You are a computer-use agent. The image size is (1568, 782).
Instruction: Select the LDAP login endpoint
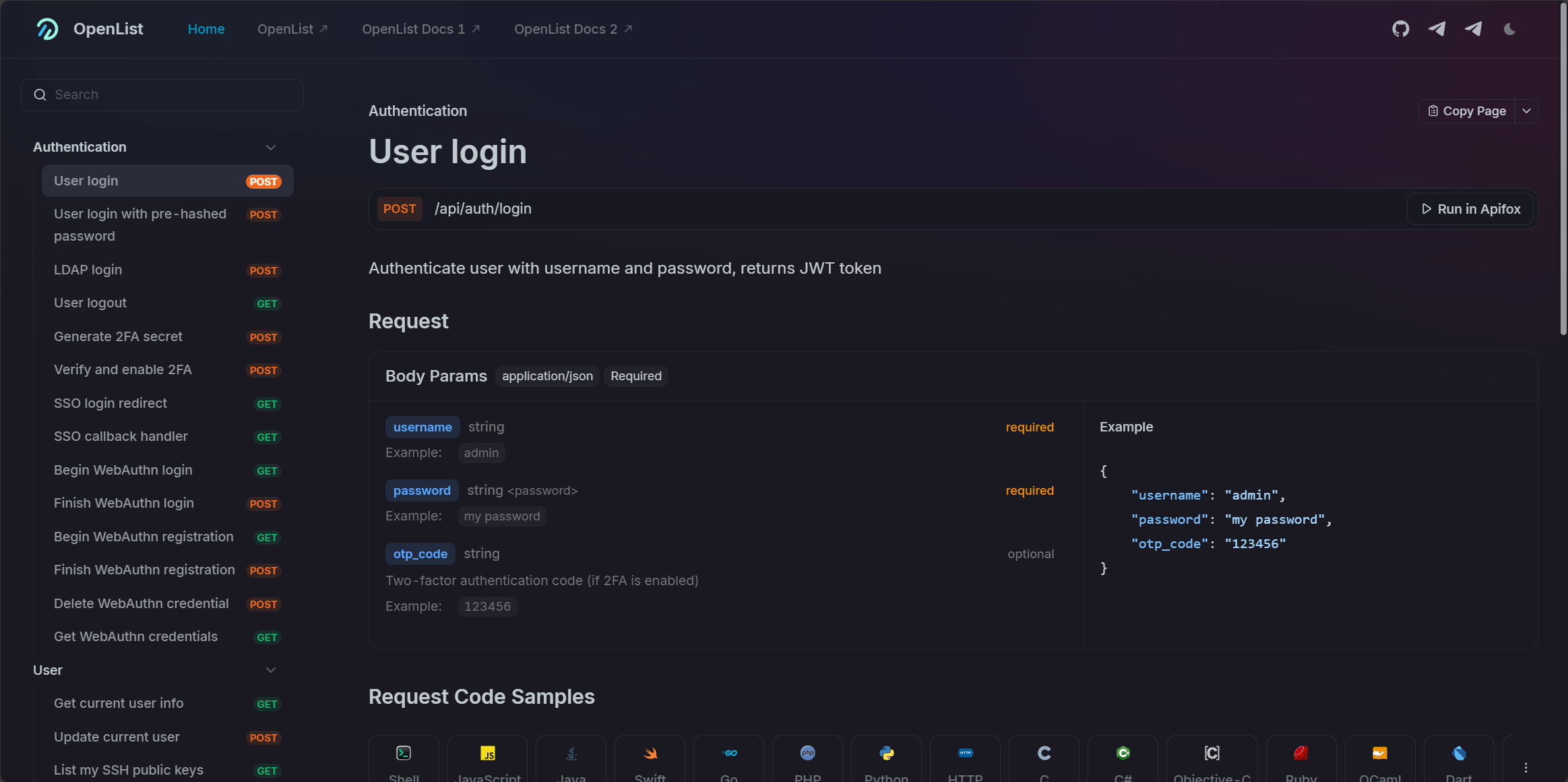(x=88, y=270)
